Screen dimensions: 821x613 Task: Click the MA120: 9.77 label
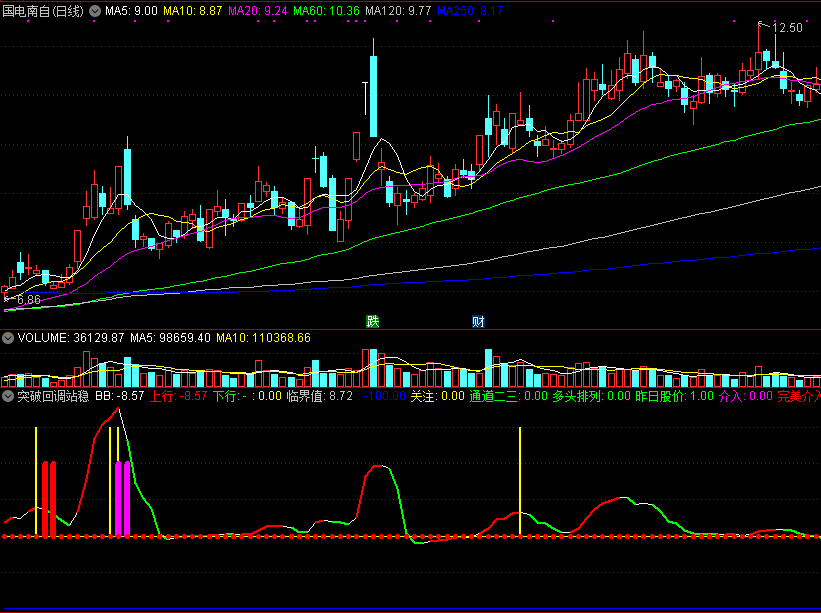pyautogui.click(x=398, y=11)
